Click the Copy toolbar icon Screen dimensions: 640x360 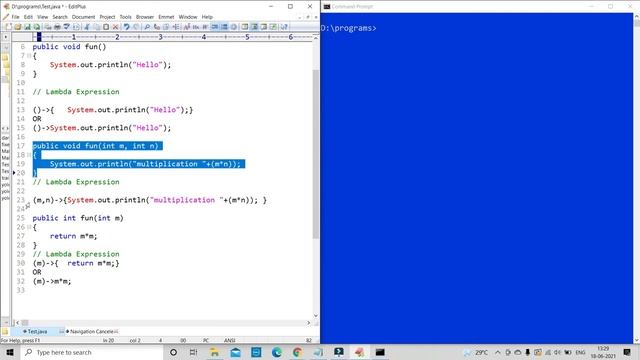click(96, 27)
